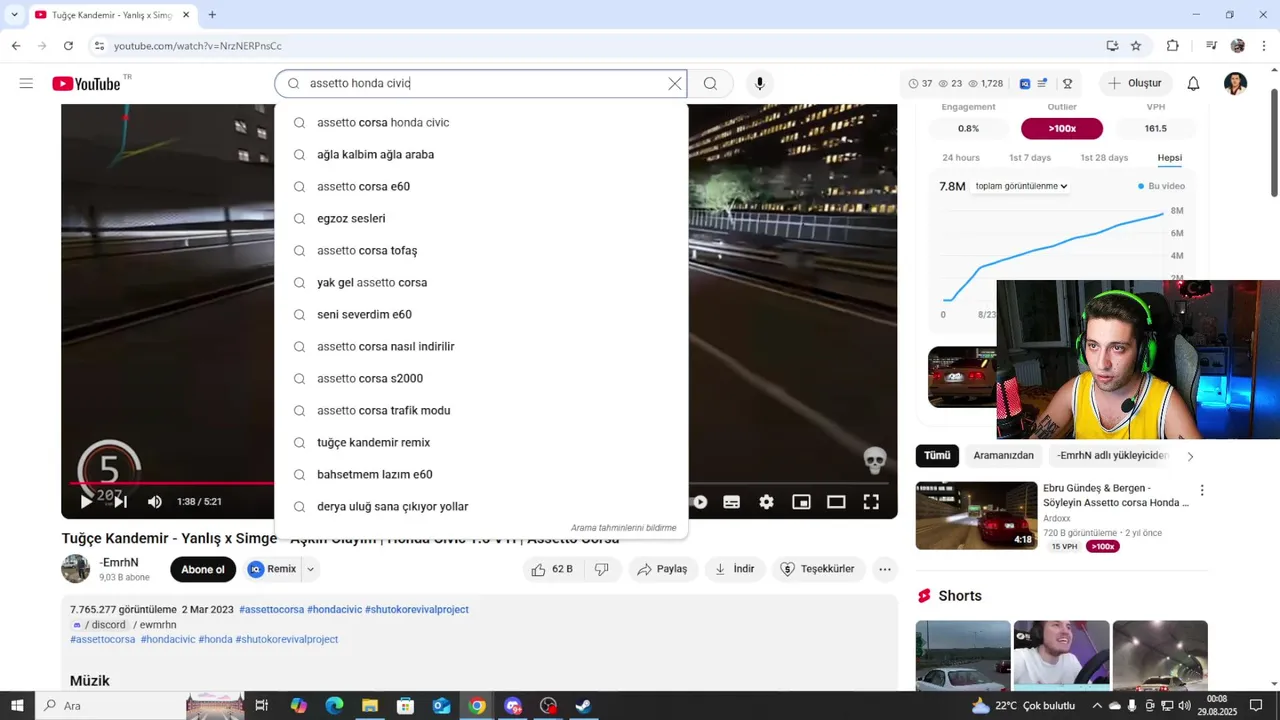The width and height of the screenshot is (1280, 720).
Task: Expand hidden system tray icons
Action: [x=1098, y=706]
